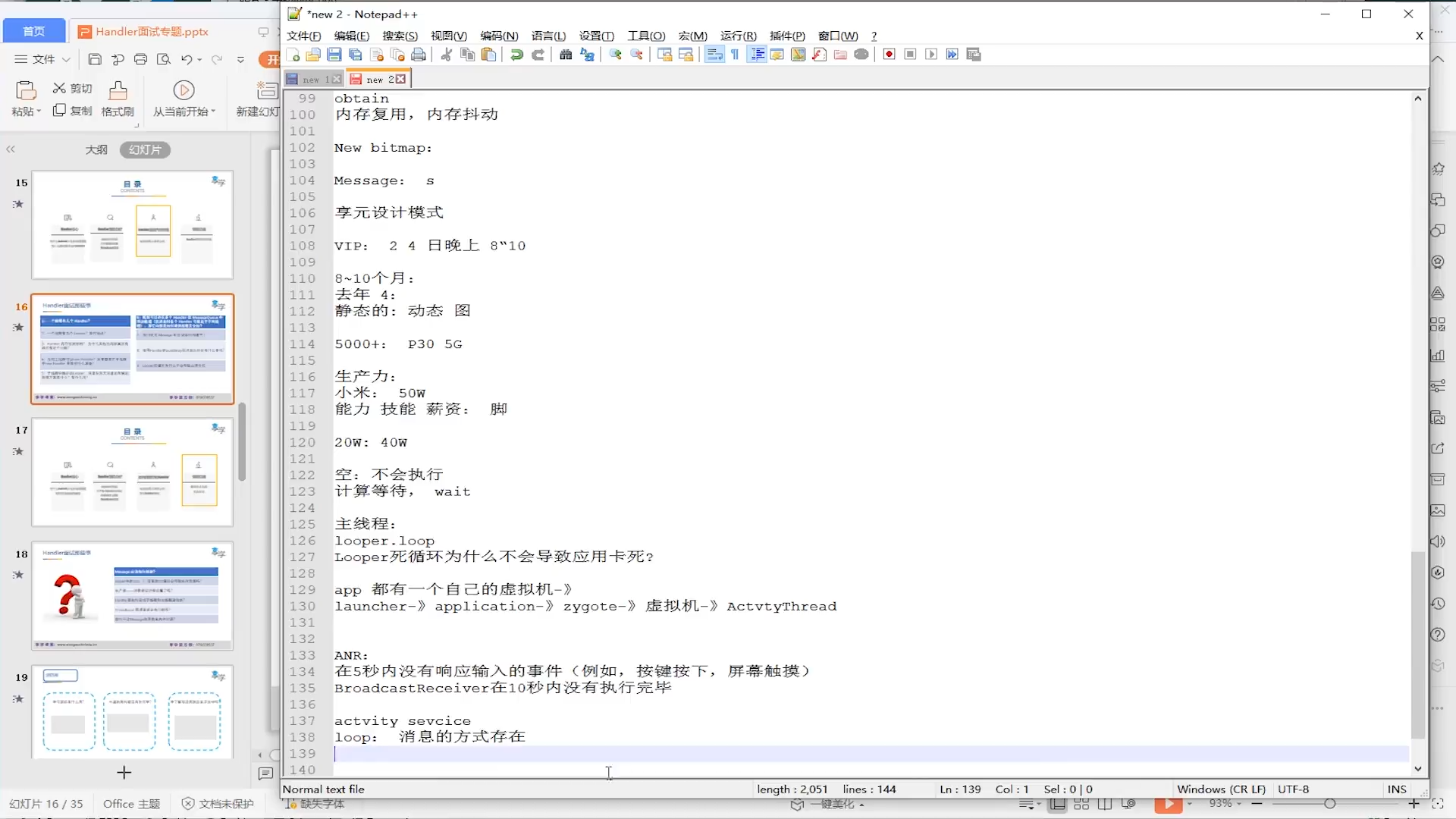Viewport: 1456px width, 819px height.
Task: Click 从当前开始 to play slideshow
Action: [x=184, y=99]
